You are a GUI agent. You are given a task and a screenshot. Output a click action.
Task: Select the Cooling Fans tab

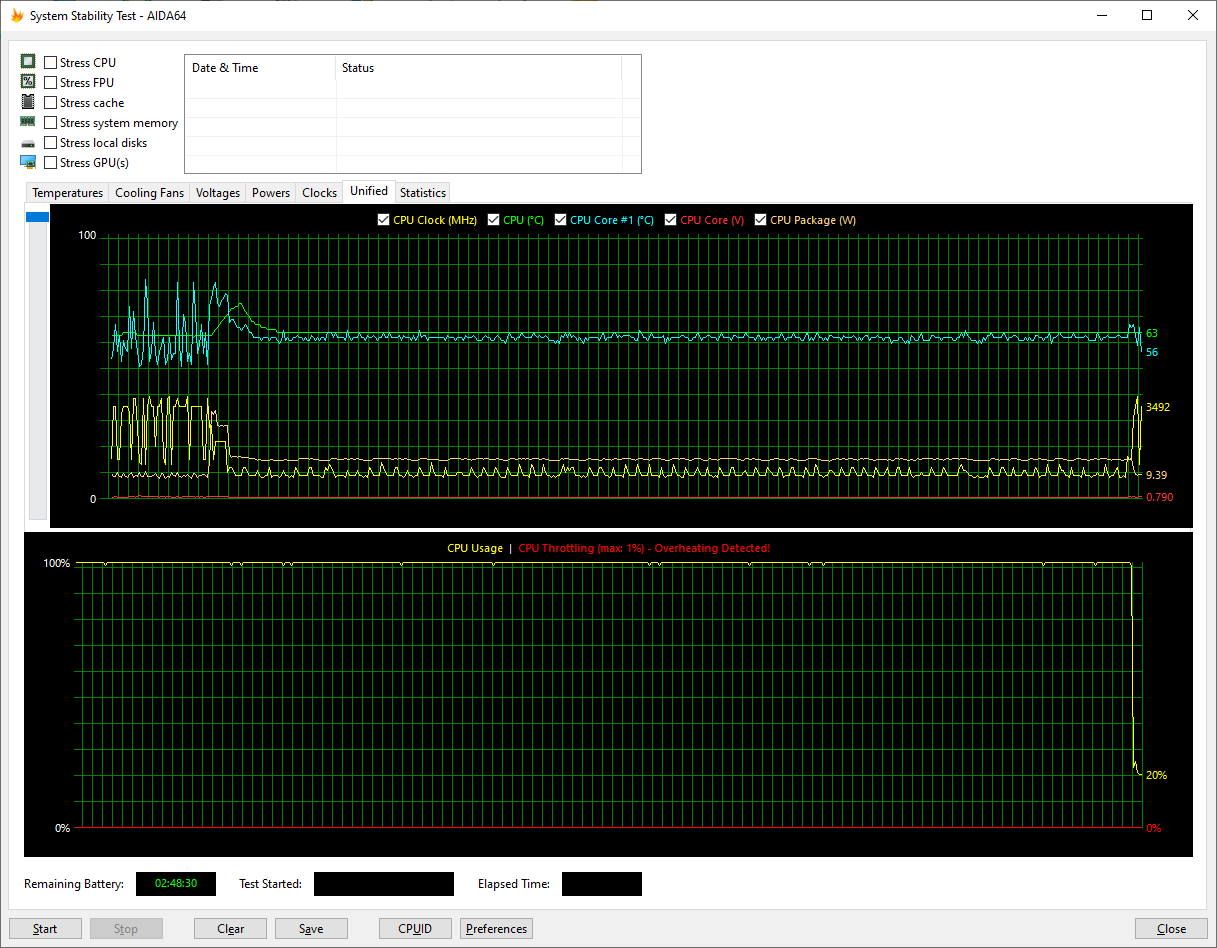pyautogui.click(x=149, y=193)
